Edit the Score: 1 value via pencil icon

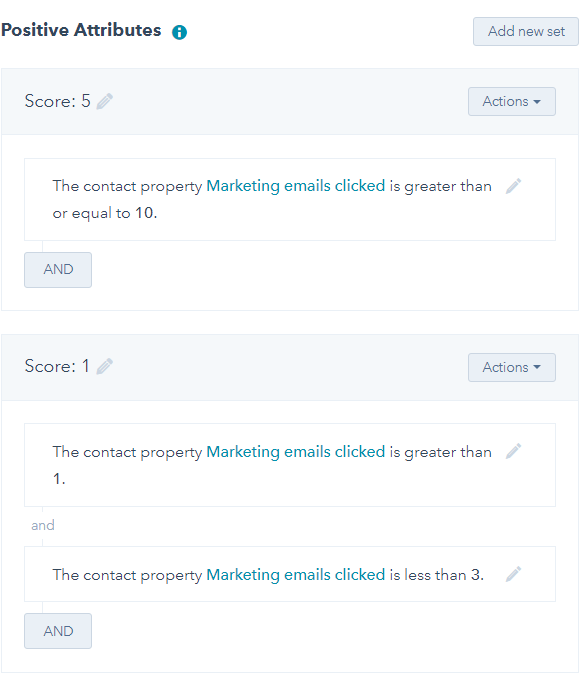point(105,366)
